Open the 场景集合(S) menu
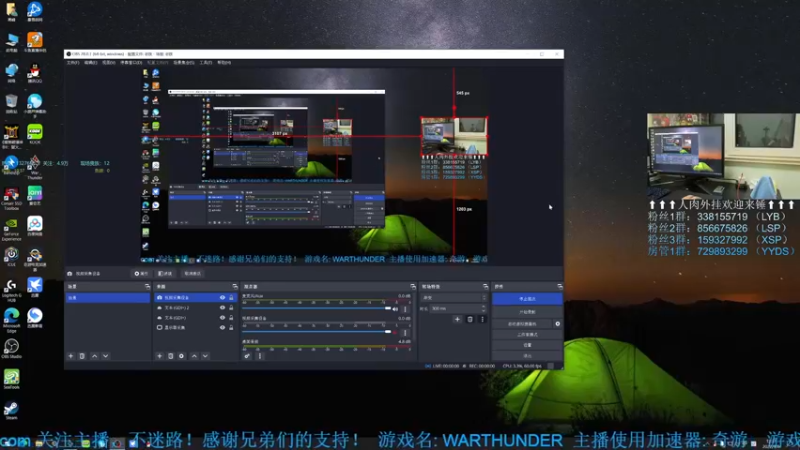Image resolution: width=800 pixels, height=450 pixels. coord(184,63)
